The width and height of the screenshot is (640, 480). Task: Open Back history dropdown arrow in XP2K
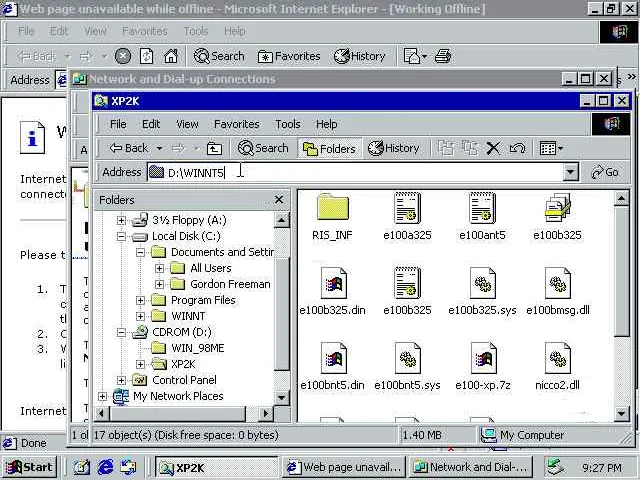[x=160, y=149]
